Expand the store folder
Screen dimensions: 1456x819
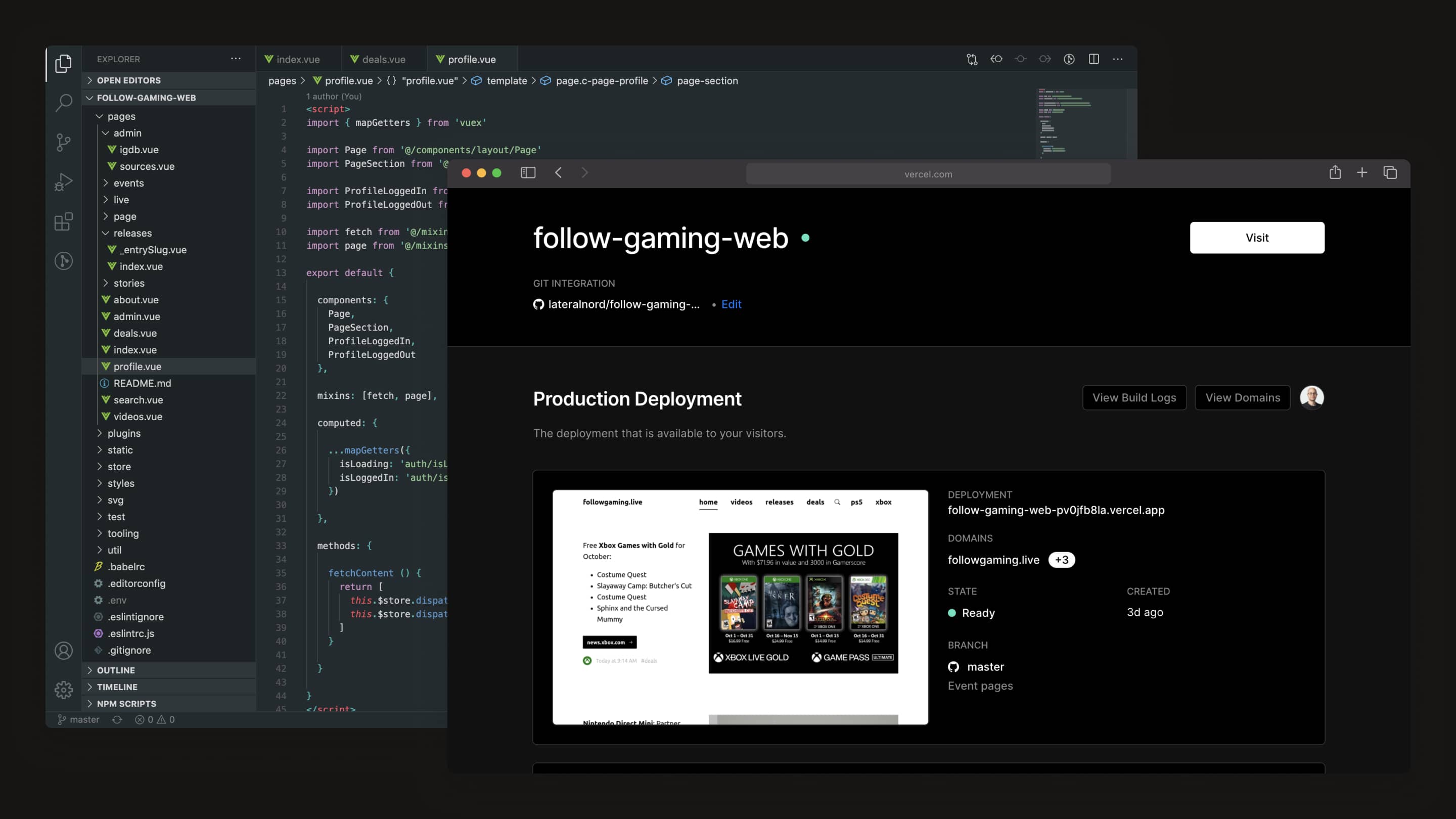tap(169, 466)
